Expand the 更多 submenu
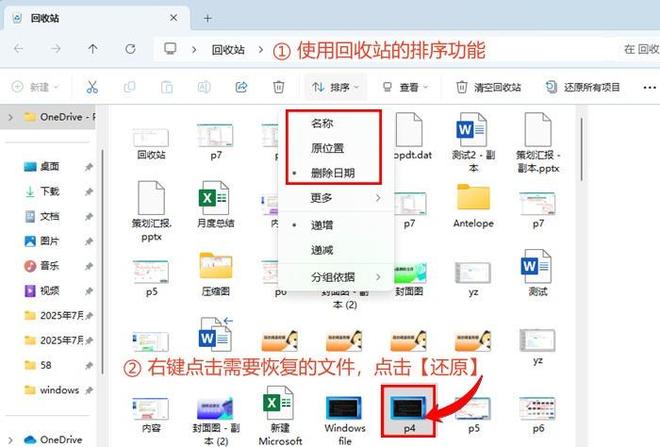This screenshot has width=660, height=447. coord(337,198)
